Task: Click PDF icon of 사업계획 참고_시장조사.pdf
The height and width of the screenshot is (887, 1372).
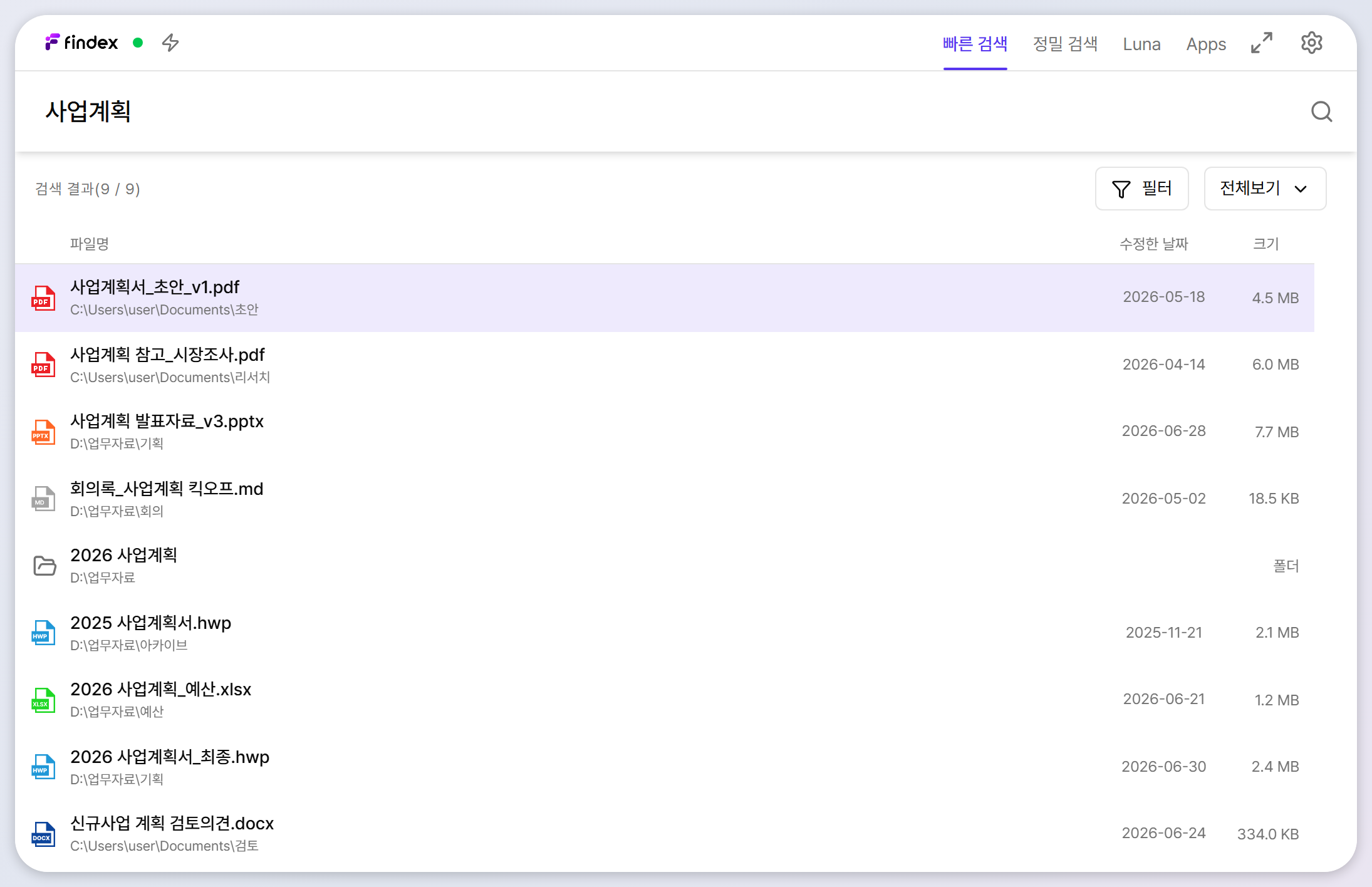Action: click(43, 365)
